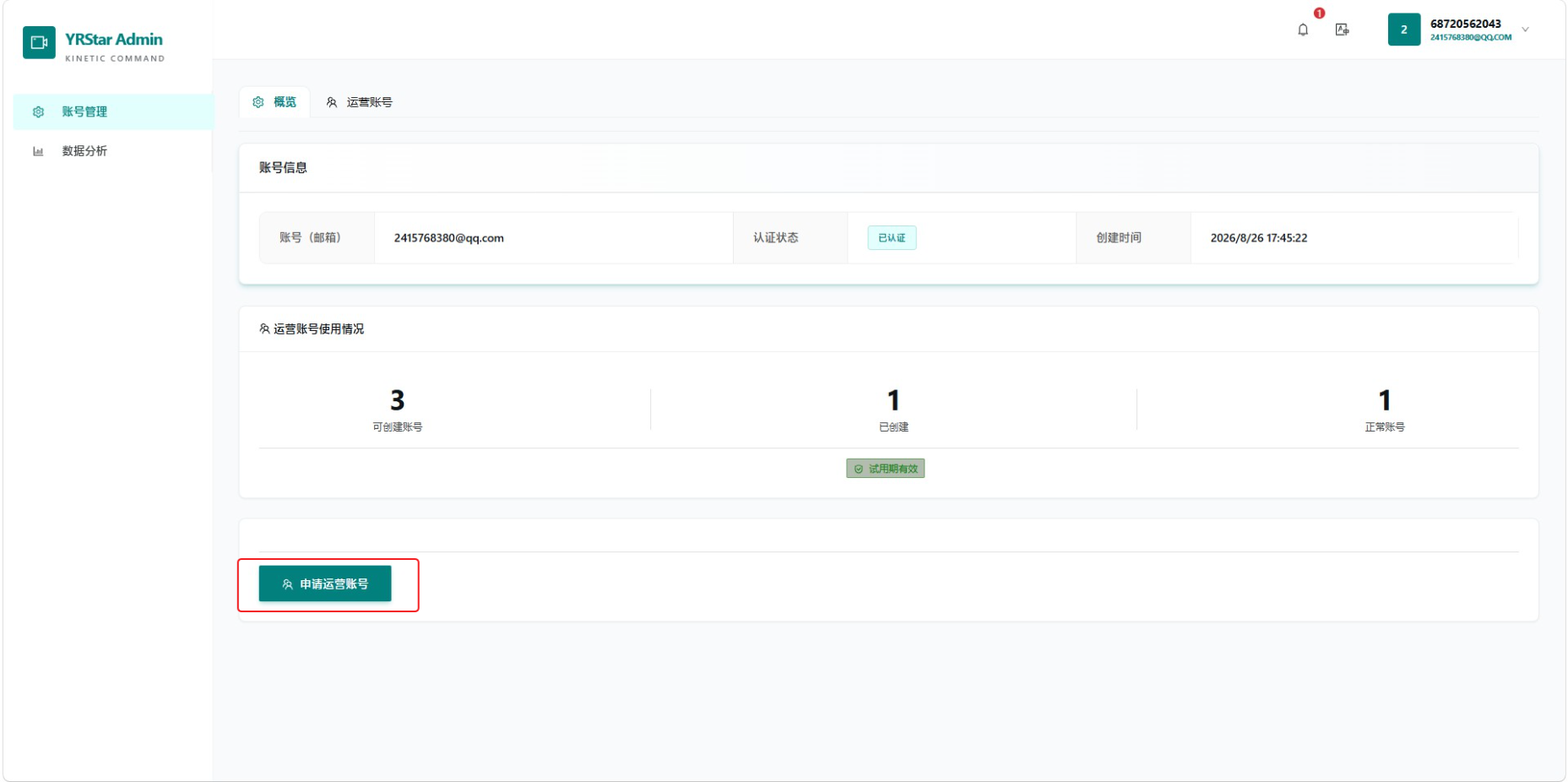Click the 运营账号使用情况 heading
Image resolution: width=1568 pixels, height=782 pixels.
(318, 329)
